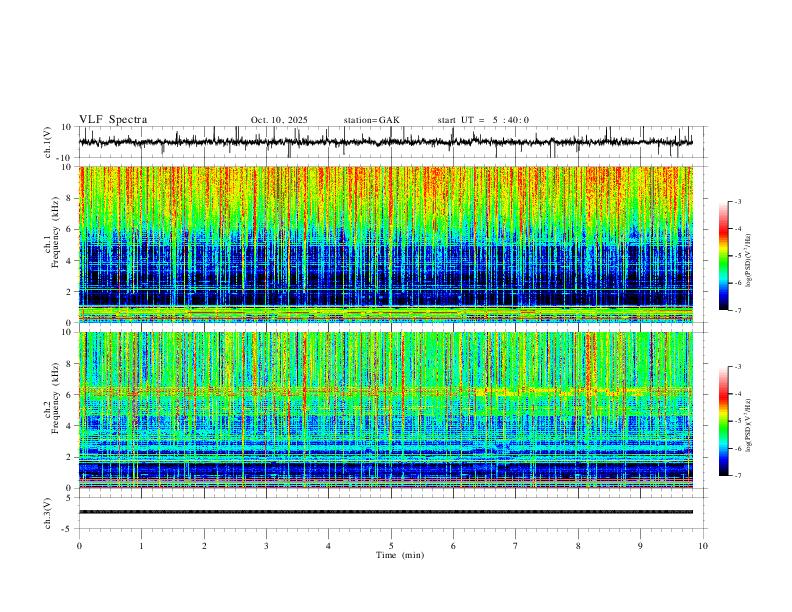792x612 pixels.
Task: Click the 'start UT = 5 :40: 0' text
Action: tap(483, 120)
